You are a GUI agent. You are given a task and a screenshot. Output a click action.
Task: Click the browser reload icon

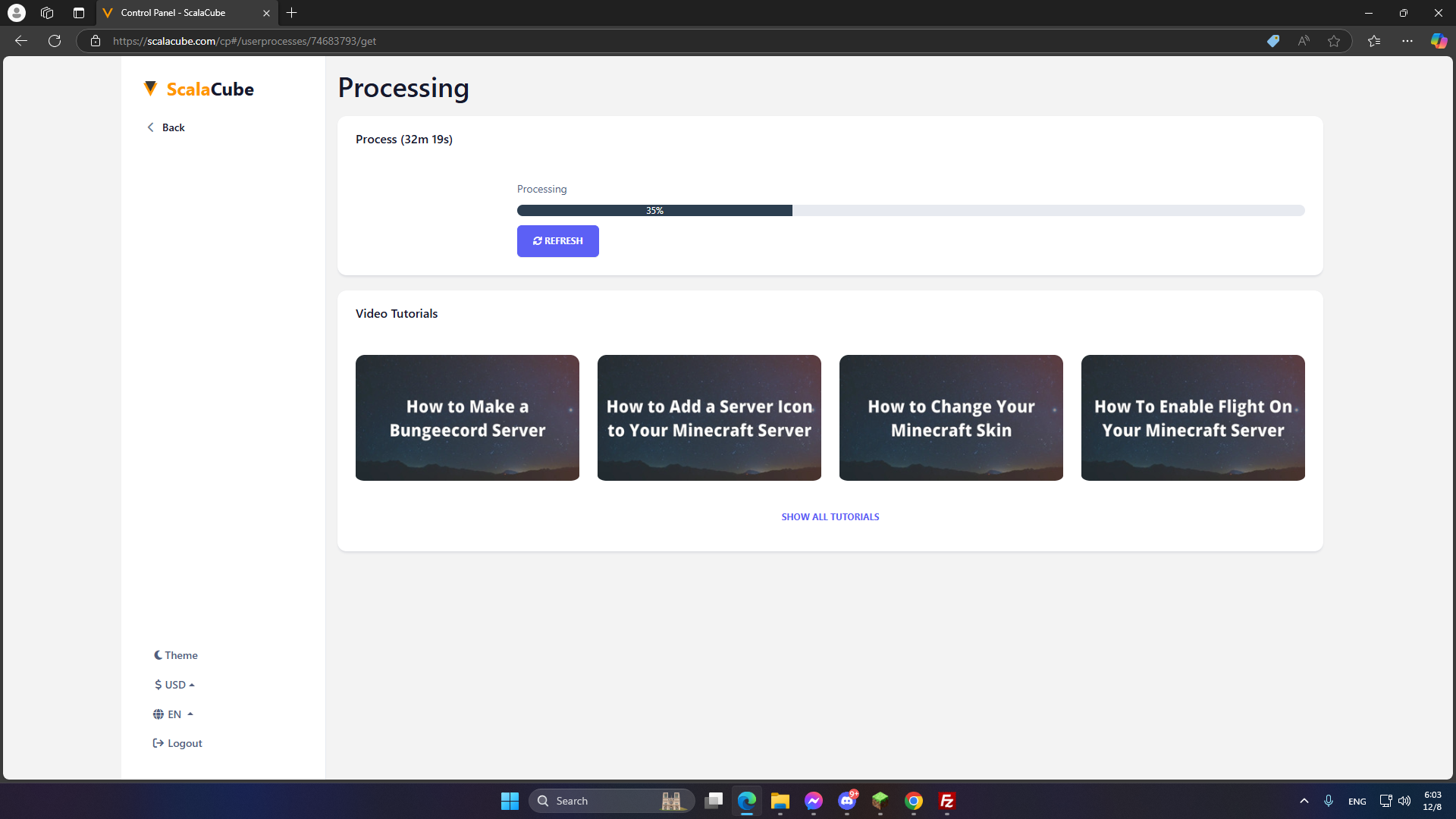(55, 41)
